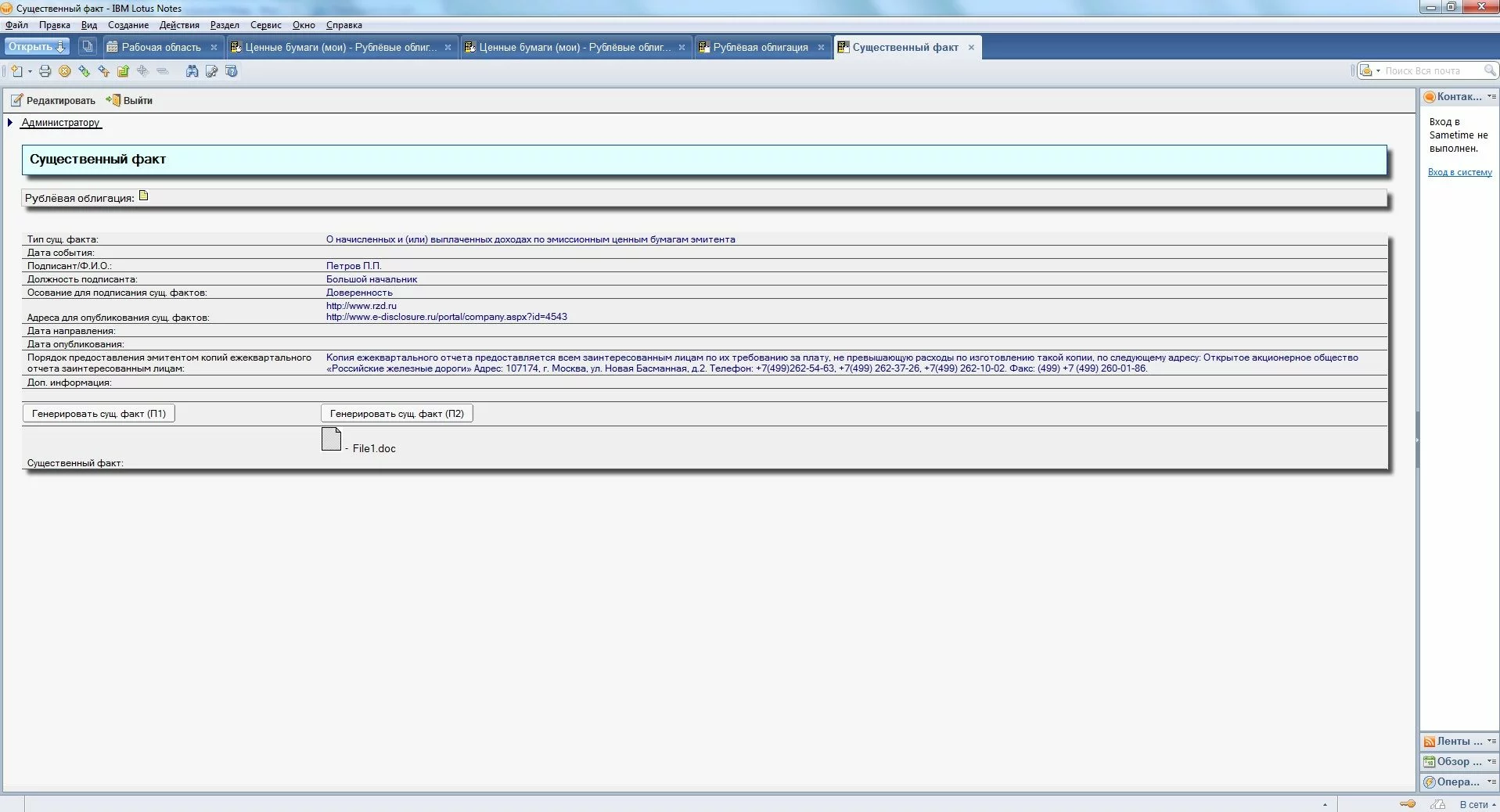Viewport: 1500px width, 812px height.
Task: Click in the Поиск Вся почта field
Action: (x=1430, y=71)
